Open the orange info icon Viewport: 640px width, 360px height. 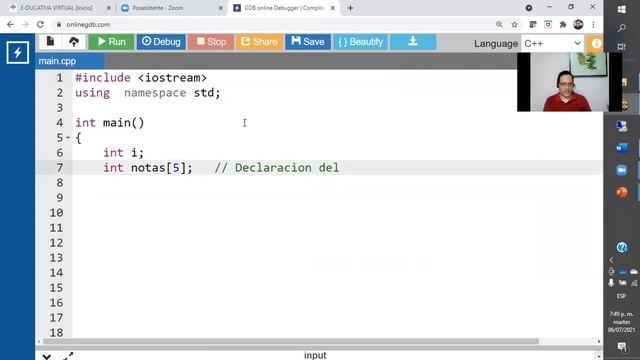596,43
